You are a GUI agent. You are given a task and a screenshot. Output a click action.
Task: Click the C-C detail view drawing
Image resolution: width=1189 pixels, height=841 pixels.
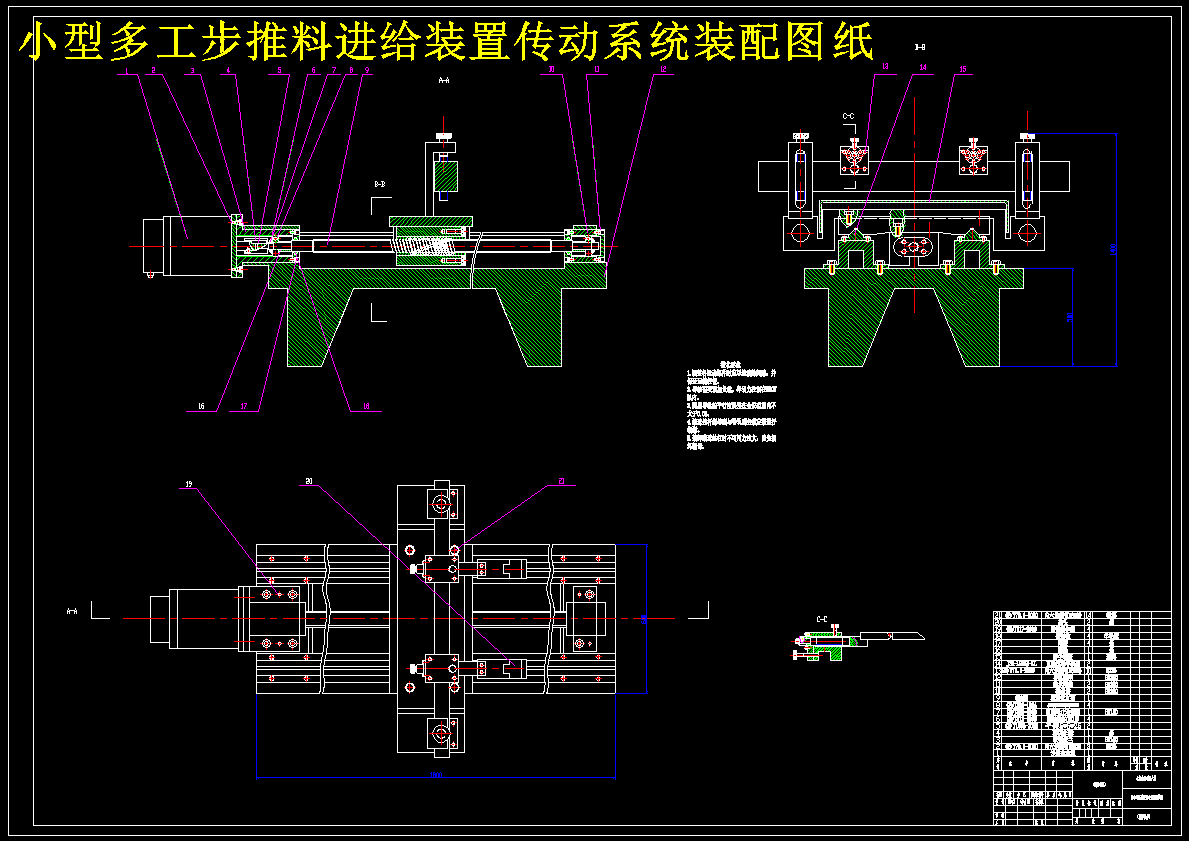pos(858,643)
